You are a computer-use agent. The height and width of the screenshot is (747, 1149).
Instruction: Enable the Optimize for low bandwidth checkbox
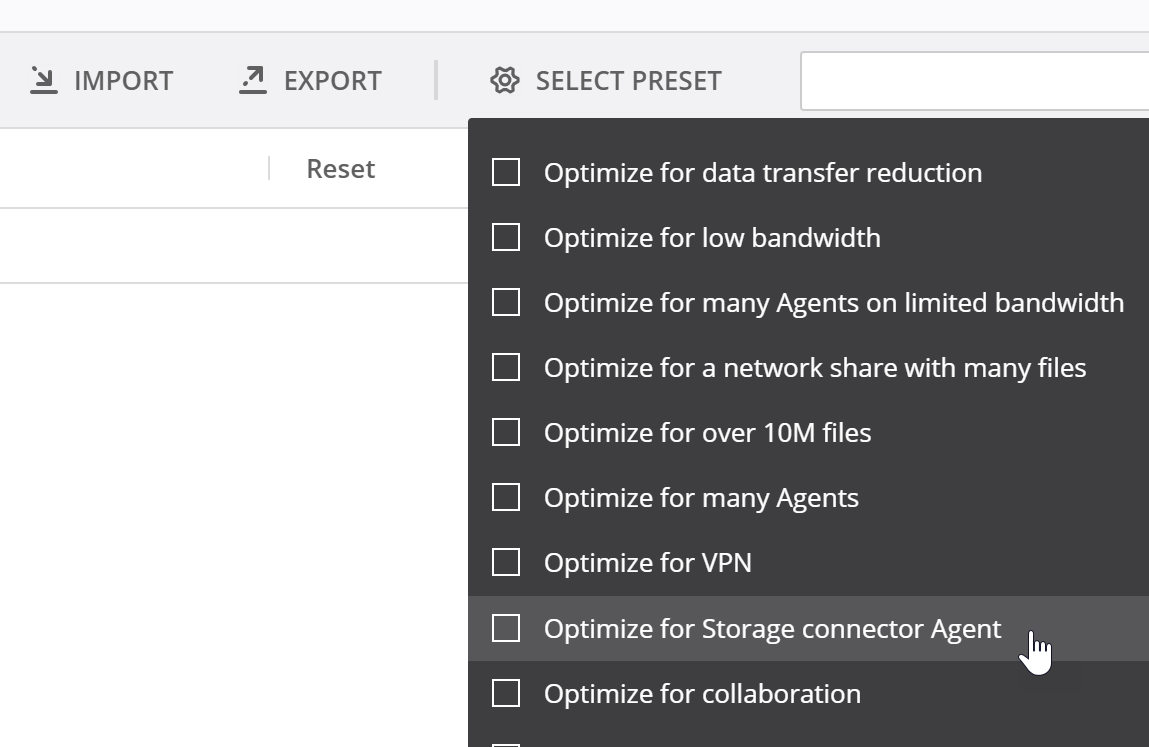tap(506, 237)
